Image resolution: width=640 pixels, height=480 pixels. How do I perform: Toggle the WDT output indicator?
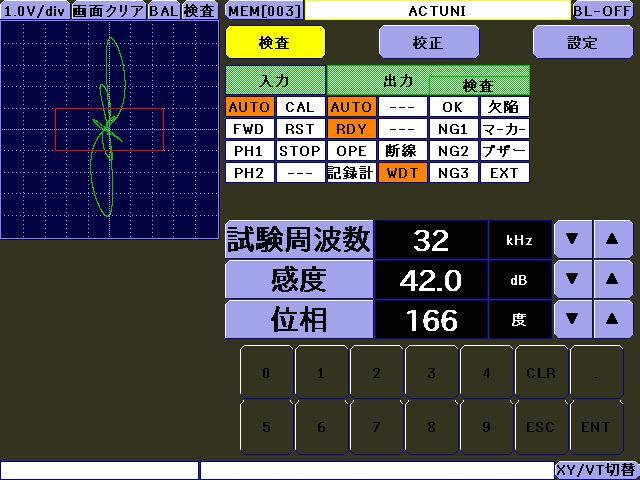pyautogui.click(x=401, y=173)
